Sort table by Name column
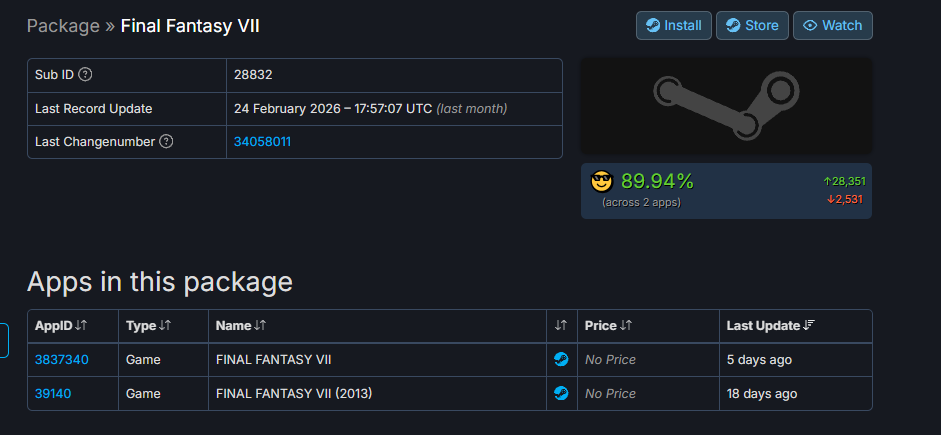This screenshot has height=435, width=941. [241, 326]
